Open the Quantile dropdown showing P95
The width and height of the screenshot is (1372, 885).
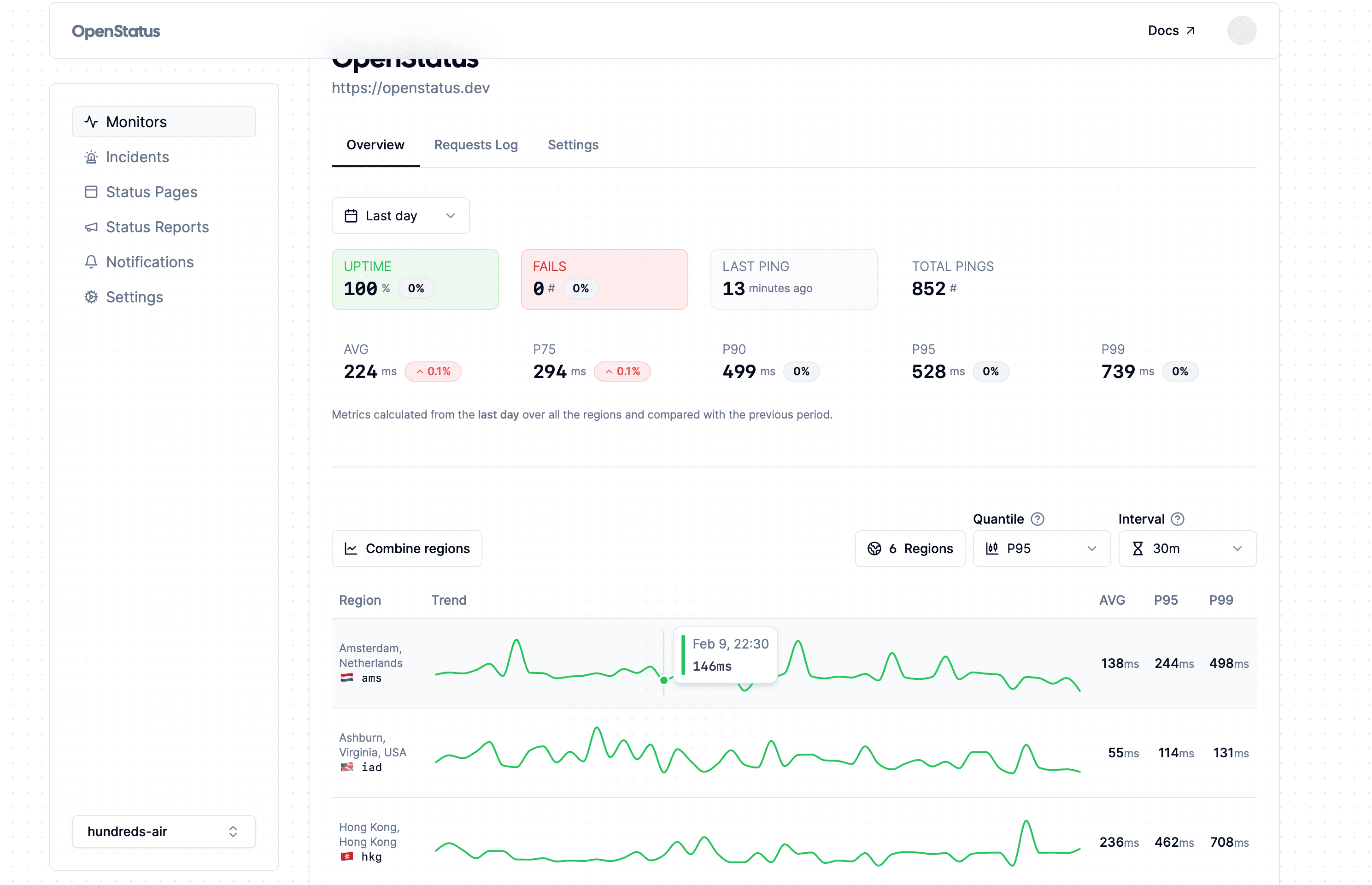click(x=1041, y=548)
